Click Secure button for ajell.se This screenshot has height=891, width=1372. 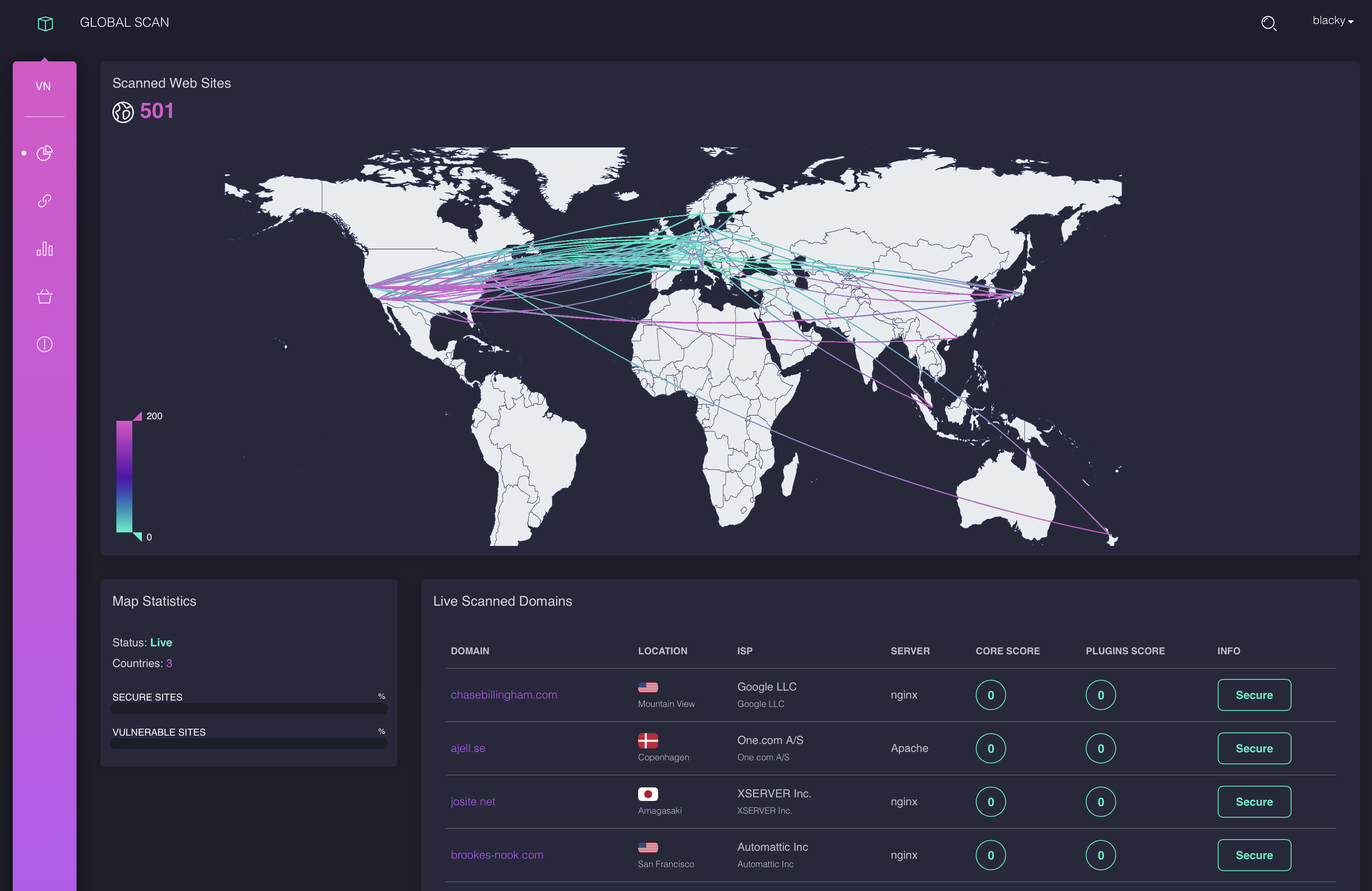pyautogui.click(x=1254, y=748)
